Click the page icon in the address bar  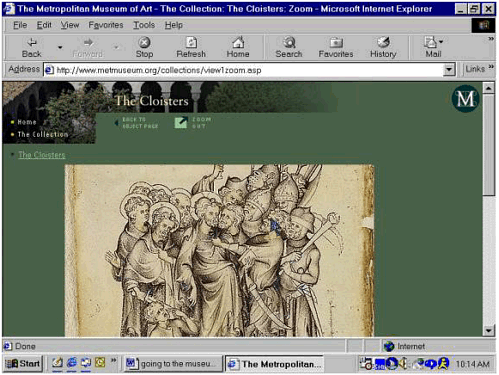click(x=49, y=70)
